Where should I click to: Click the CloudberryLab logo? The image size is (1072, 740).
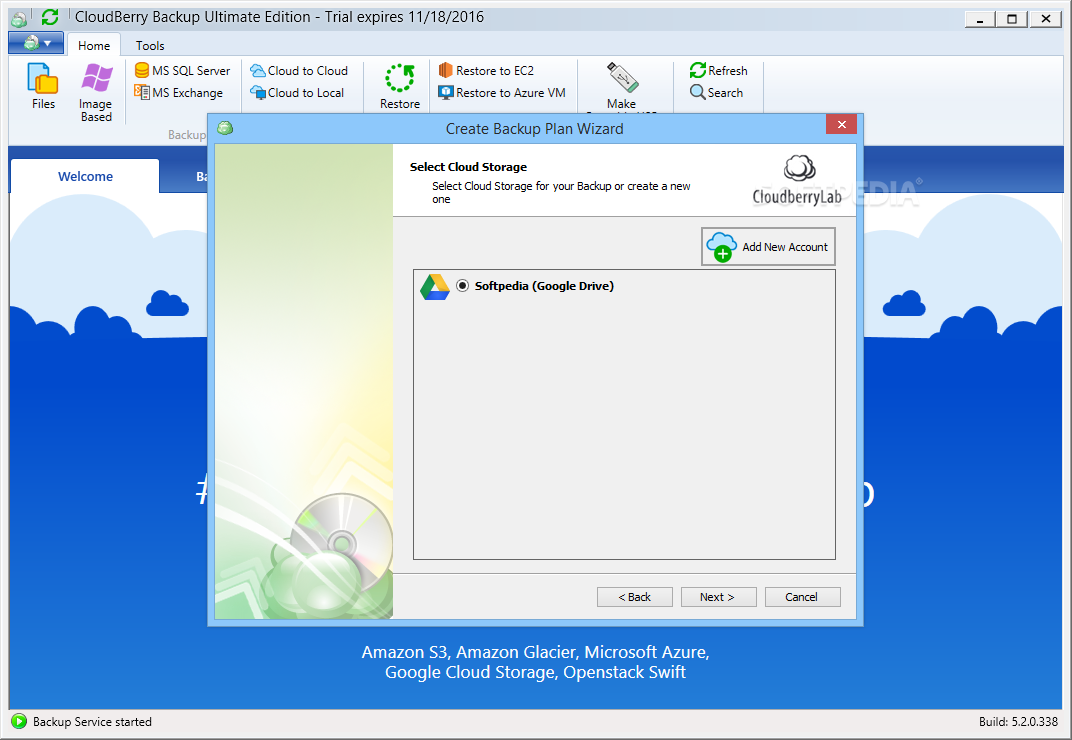click(798, 181)
